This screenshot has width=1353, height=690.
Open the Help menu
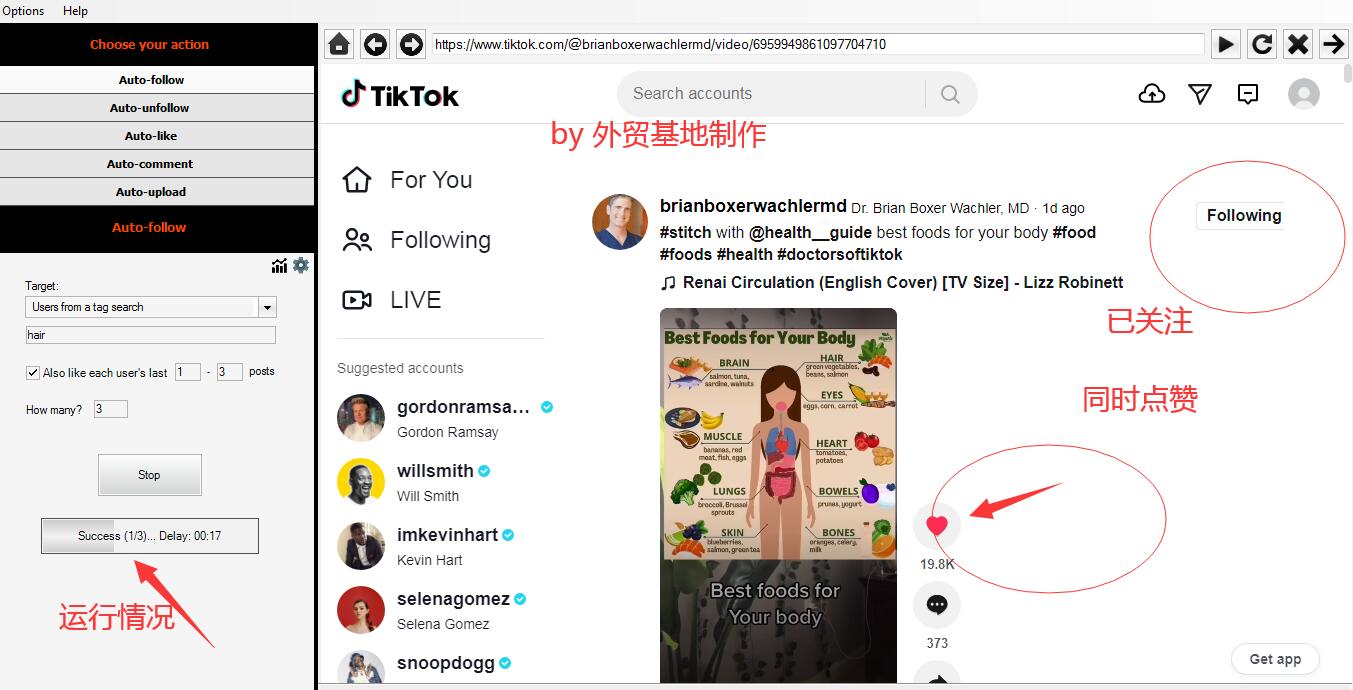[75, 11]
